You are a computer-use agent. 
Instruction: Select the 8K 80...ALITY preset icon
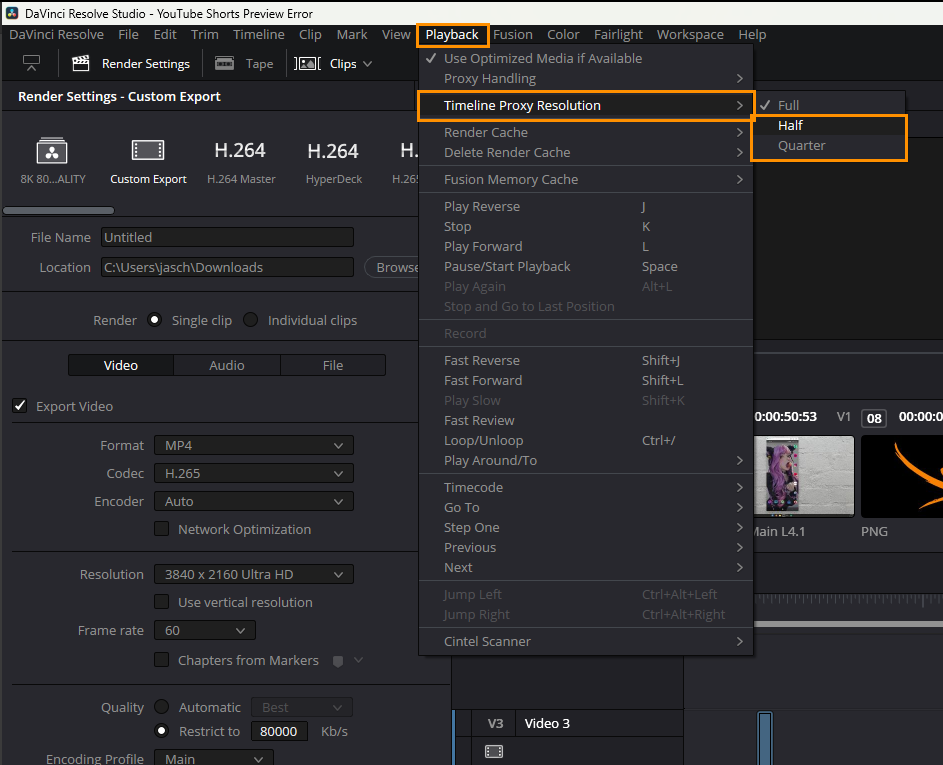pos(52,150)
